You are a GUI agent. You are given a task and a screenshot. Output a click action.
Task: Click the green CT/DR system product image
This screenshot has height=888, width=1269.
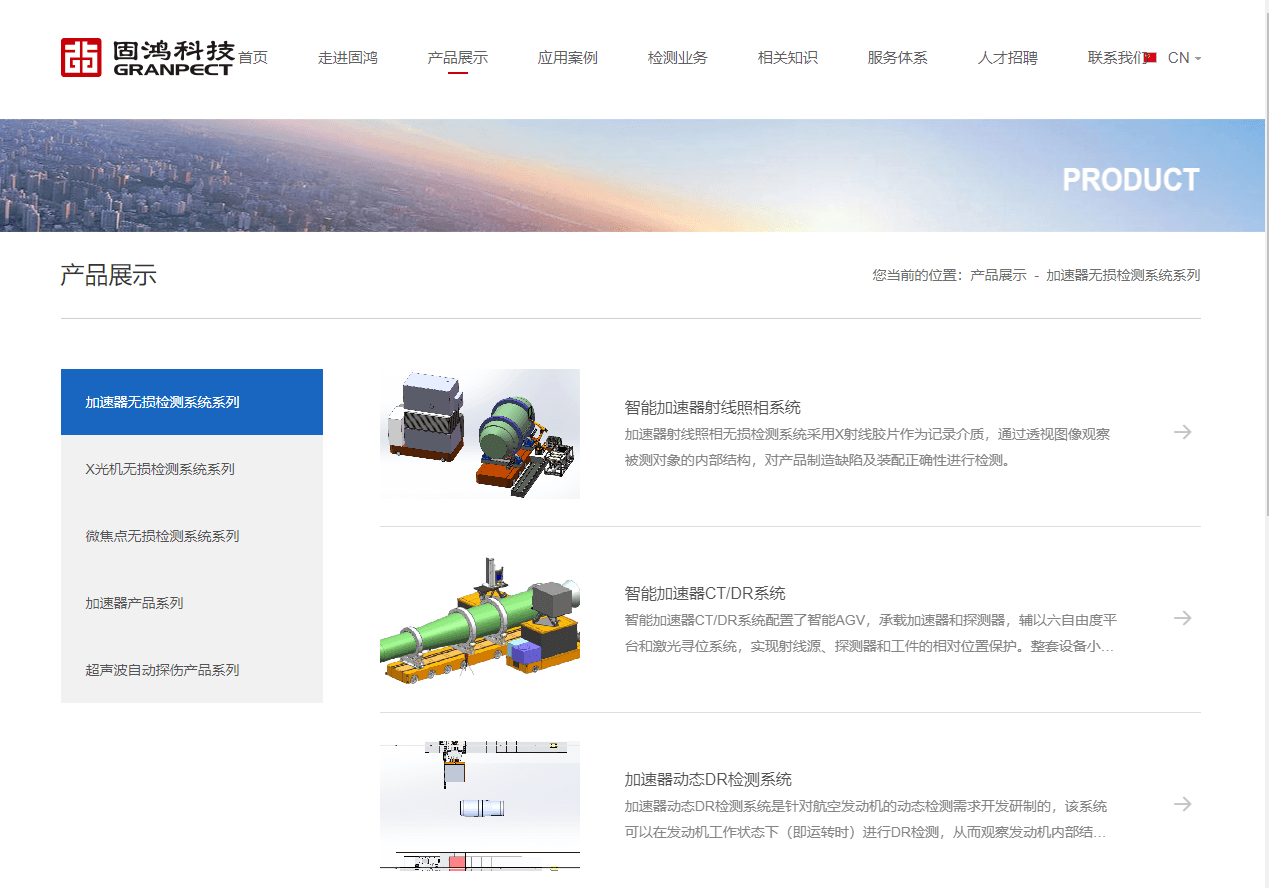(x=479, y=620)
